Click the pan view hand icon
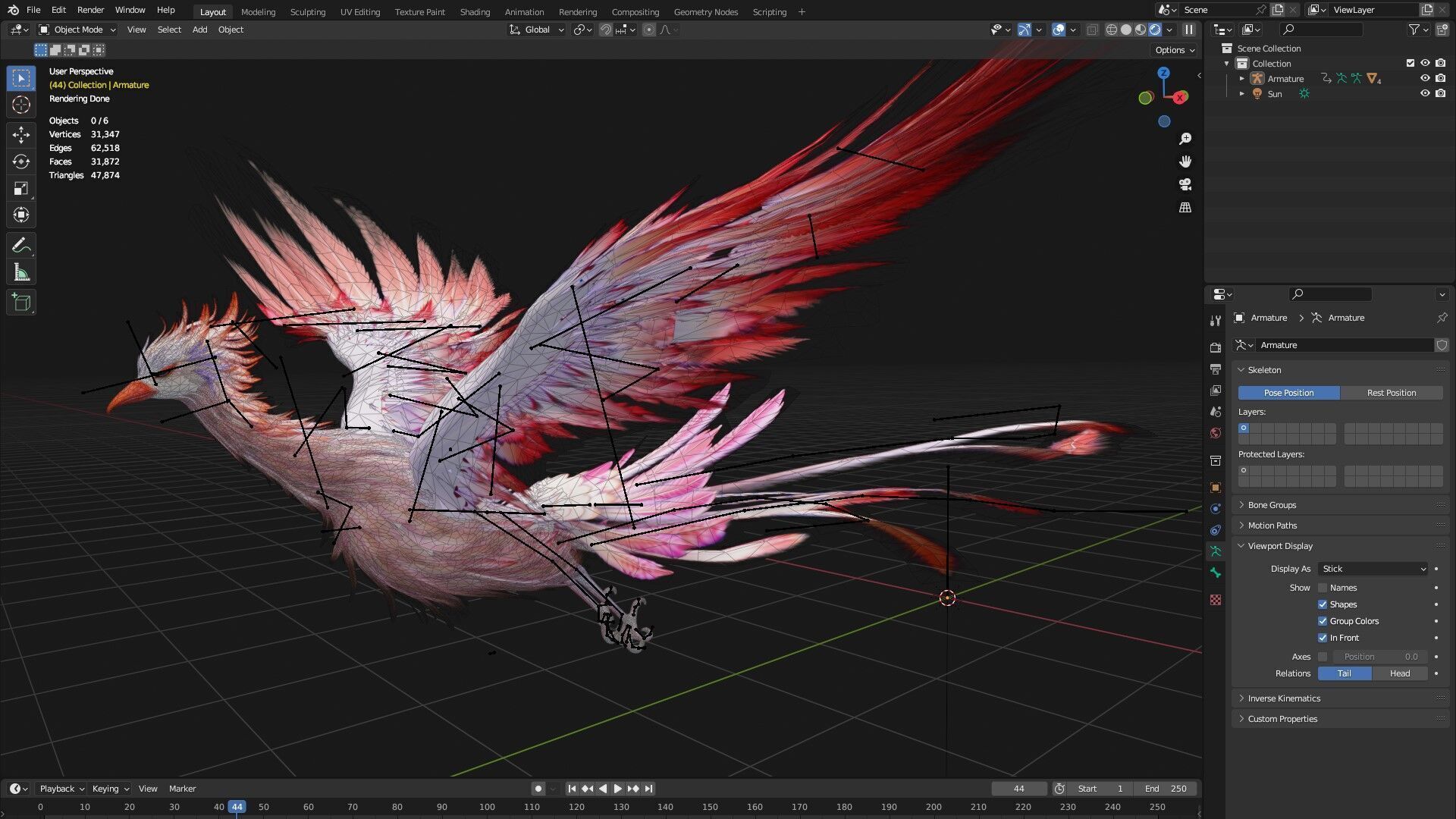1456x819 pixels. click(x=1185, y=162)
